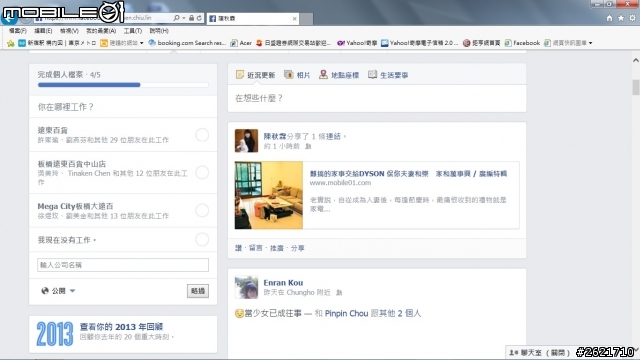
Task: Open the 檔案(F) menu
Action: pyautogui.click(x=18, y=31)
